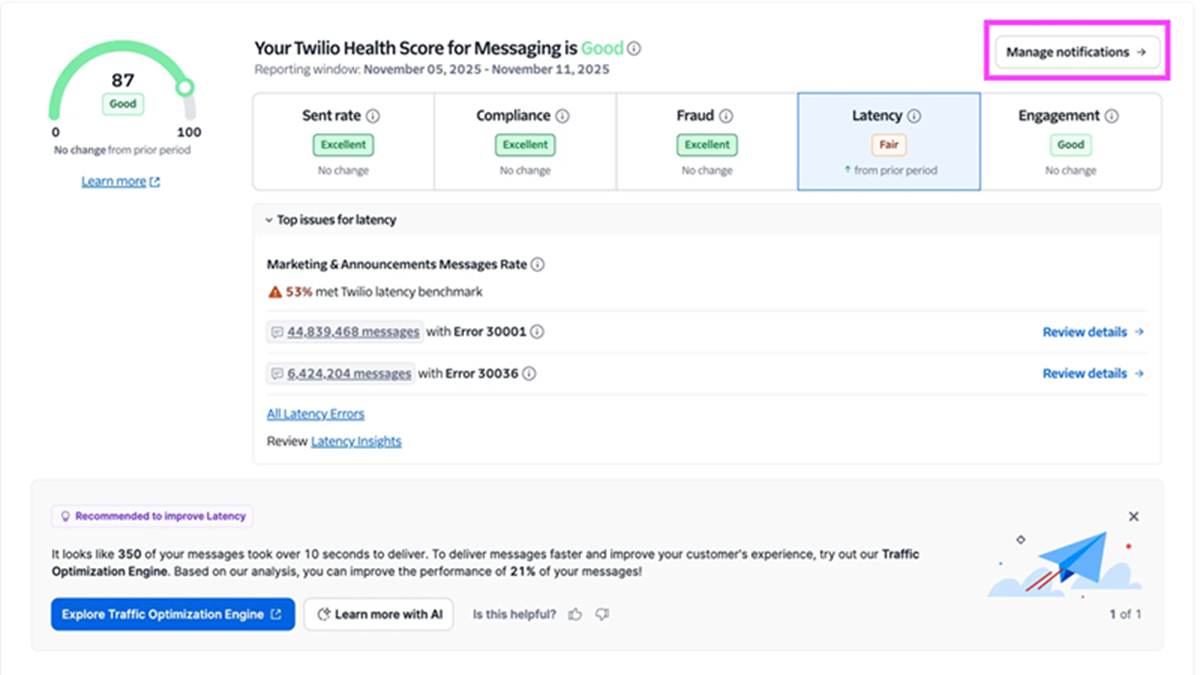Click warning triangle next to 53% benchmark

[273, 294]
